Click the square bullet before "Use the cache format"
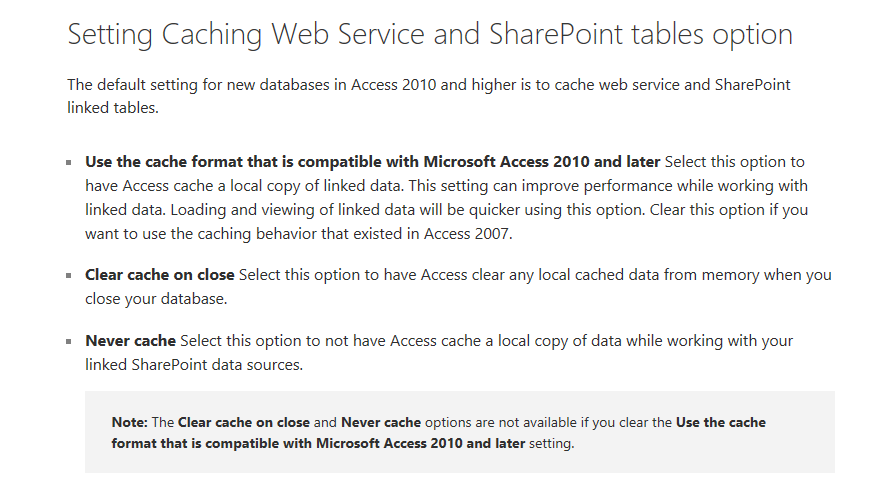Viewport: 888px width, 491px height. (x=69, y=163)
